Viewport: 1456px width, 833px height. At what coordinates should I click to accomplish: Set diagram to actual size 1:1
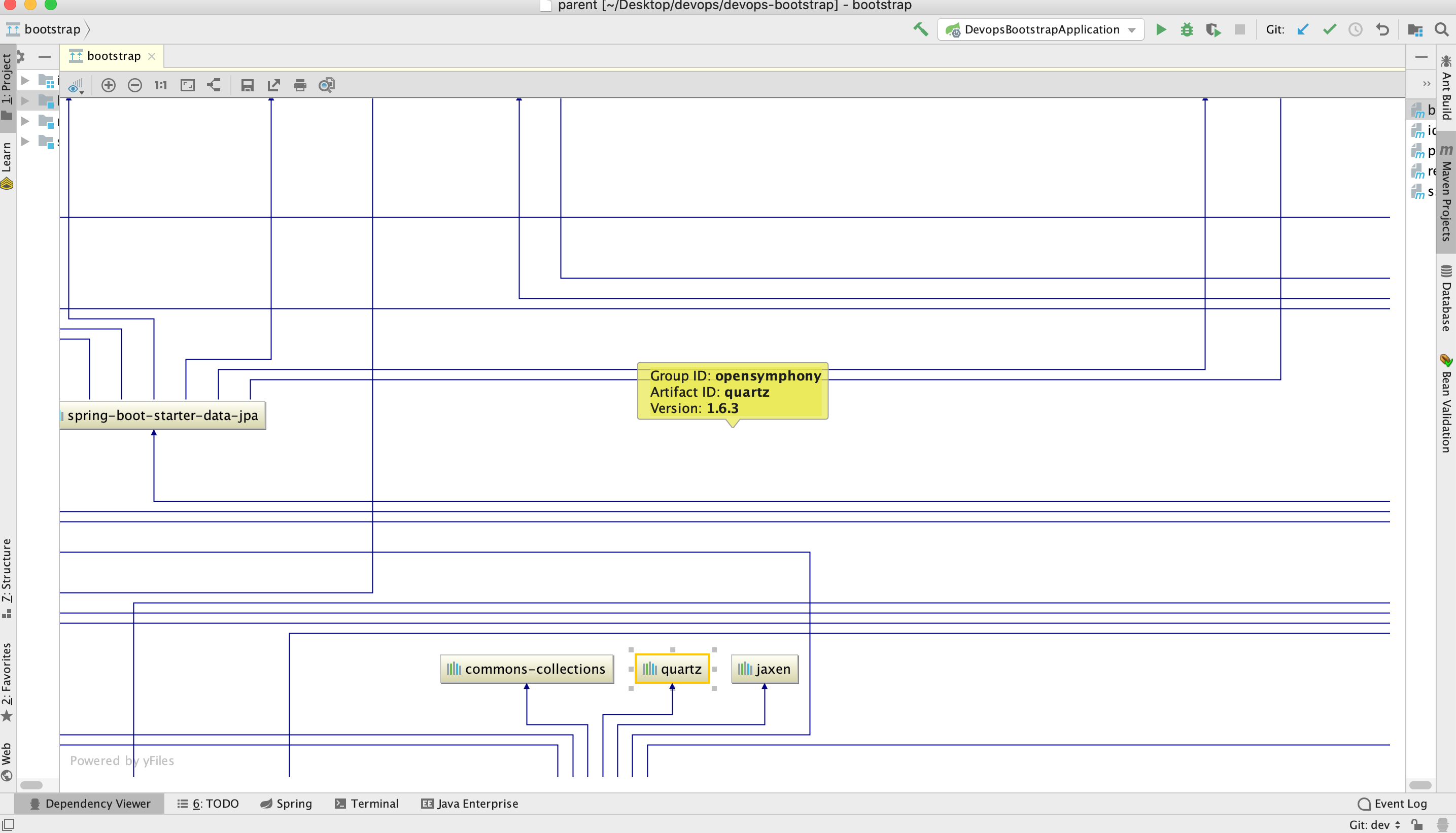[161, 85]
